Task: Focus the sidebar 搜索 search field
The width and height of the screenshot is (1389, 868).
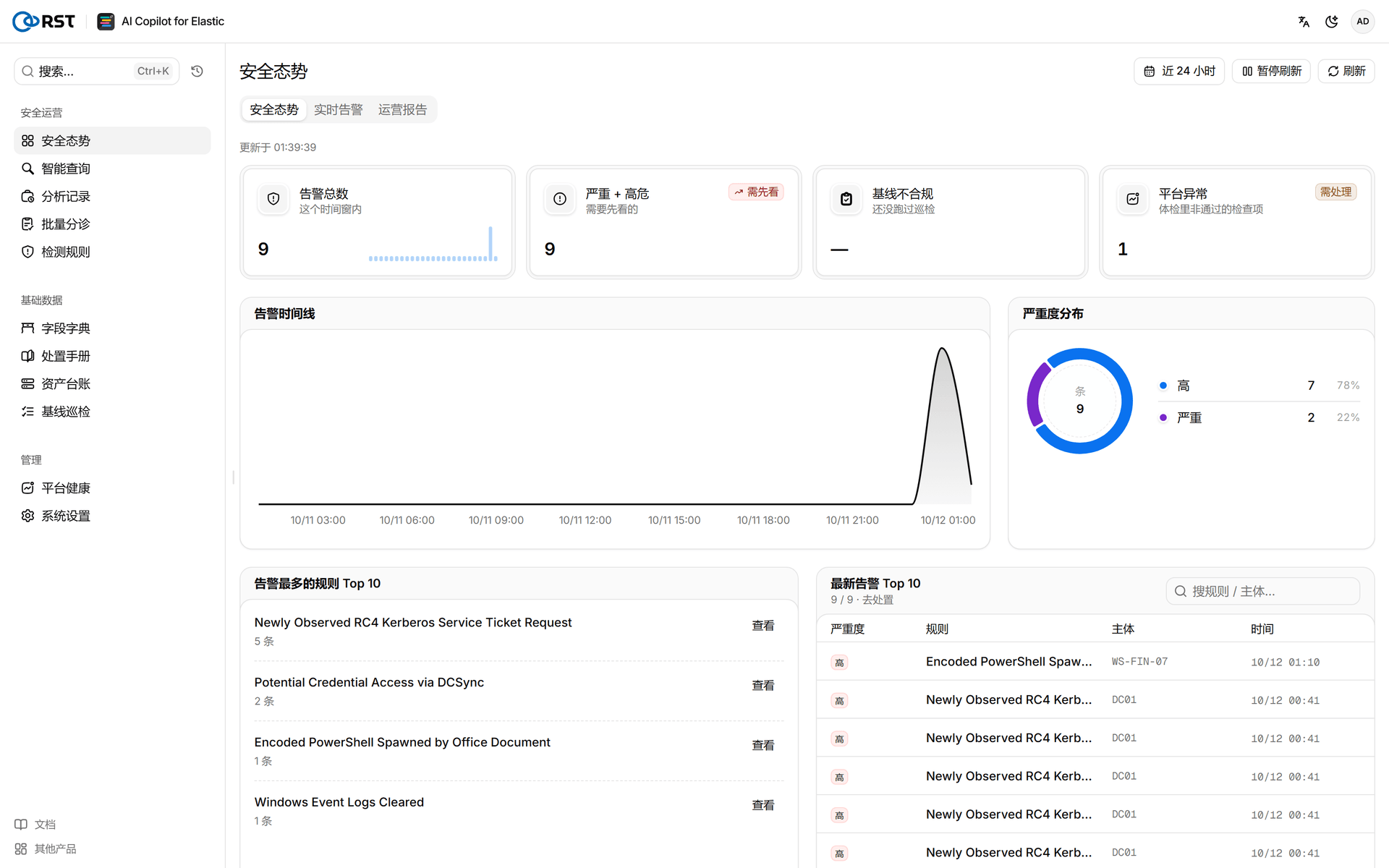Action: click(96, 71)
